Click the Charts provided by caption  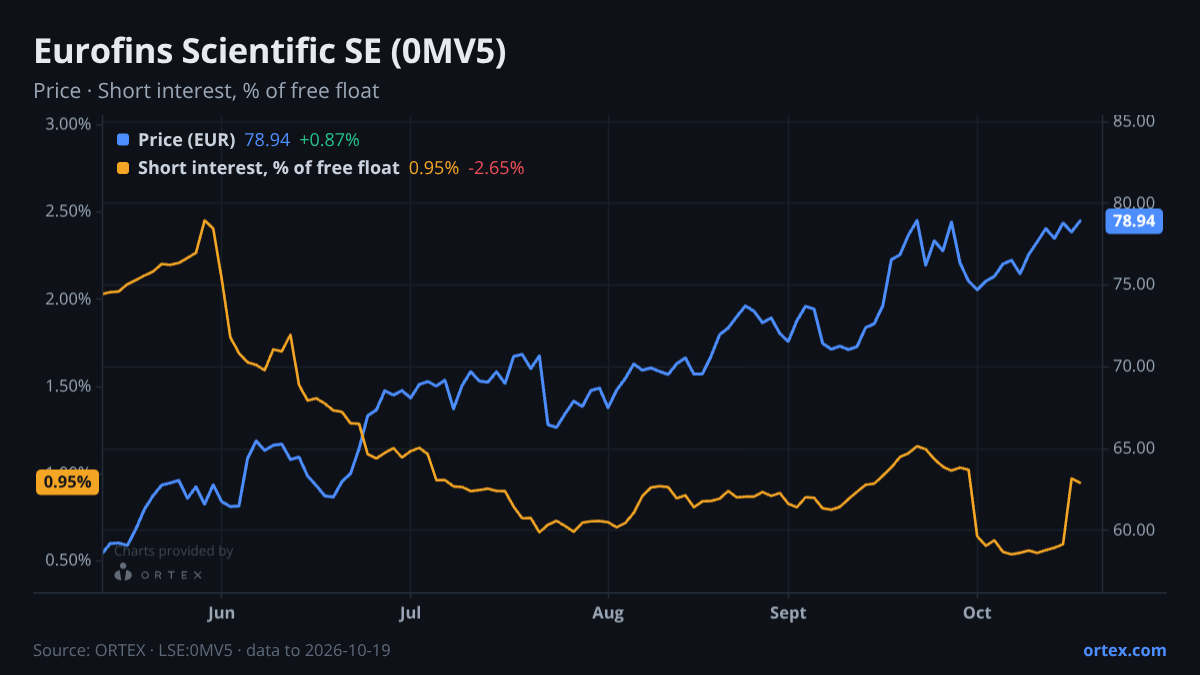click(174, 551)
